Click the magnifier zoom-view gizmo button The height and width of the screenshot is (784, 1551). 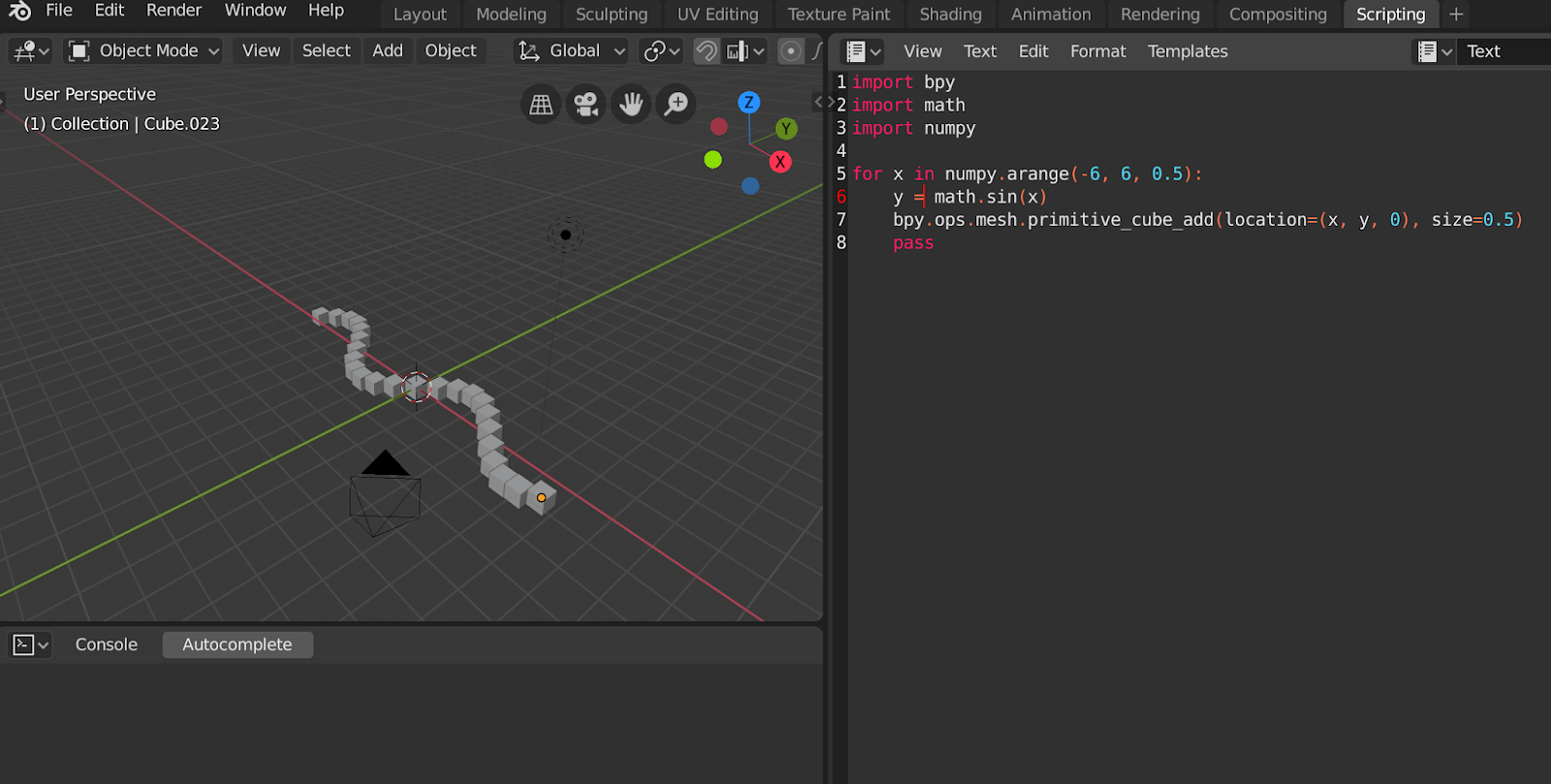click(x=677, y=104)
